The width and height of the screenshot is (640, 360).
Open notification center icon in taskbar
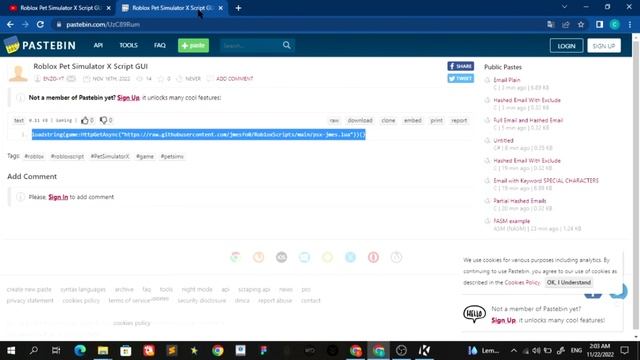tap(624, 350)
